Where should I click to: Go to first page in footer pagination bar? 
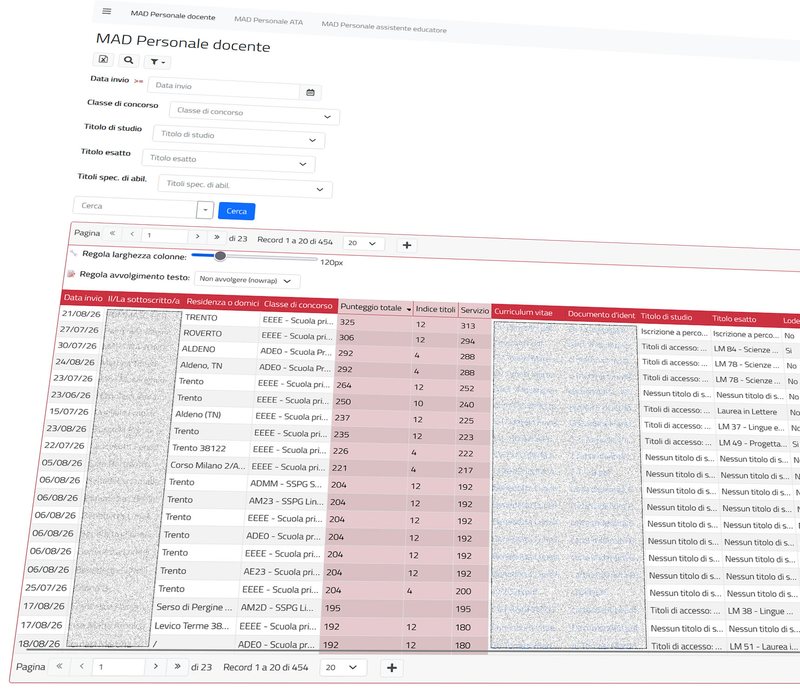click(x=59, y=666)
